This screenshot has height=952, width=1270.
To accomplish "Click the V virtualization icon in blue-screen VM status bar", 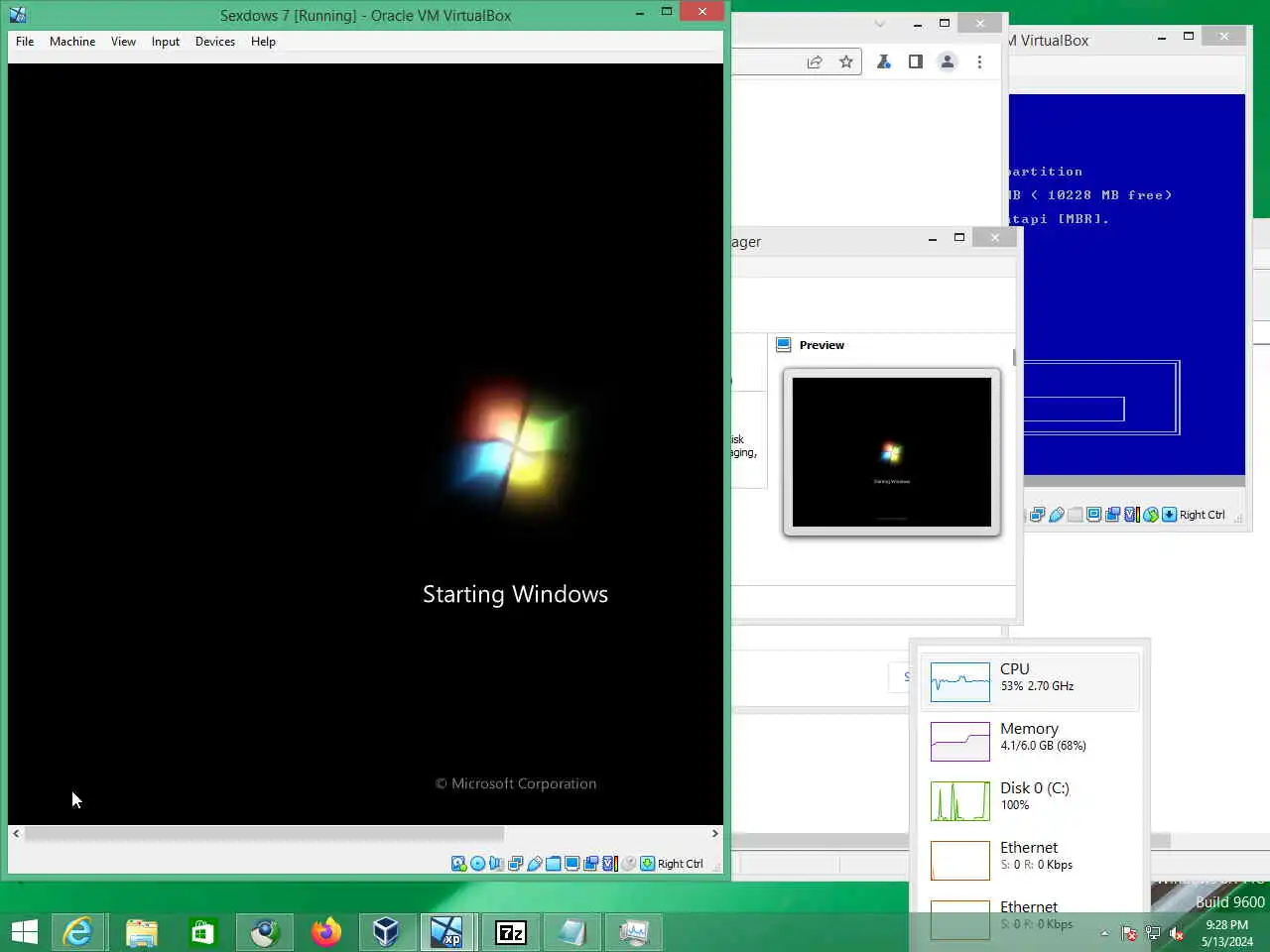I will tap(1131, 515).
